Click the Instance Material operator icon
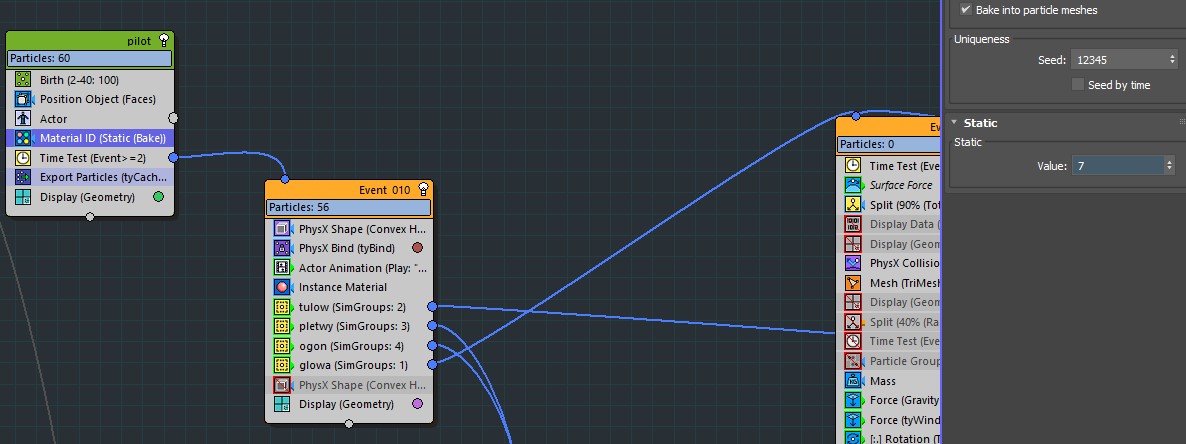 tap(282, 287)
